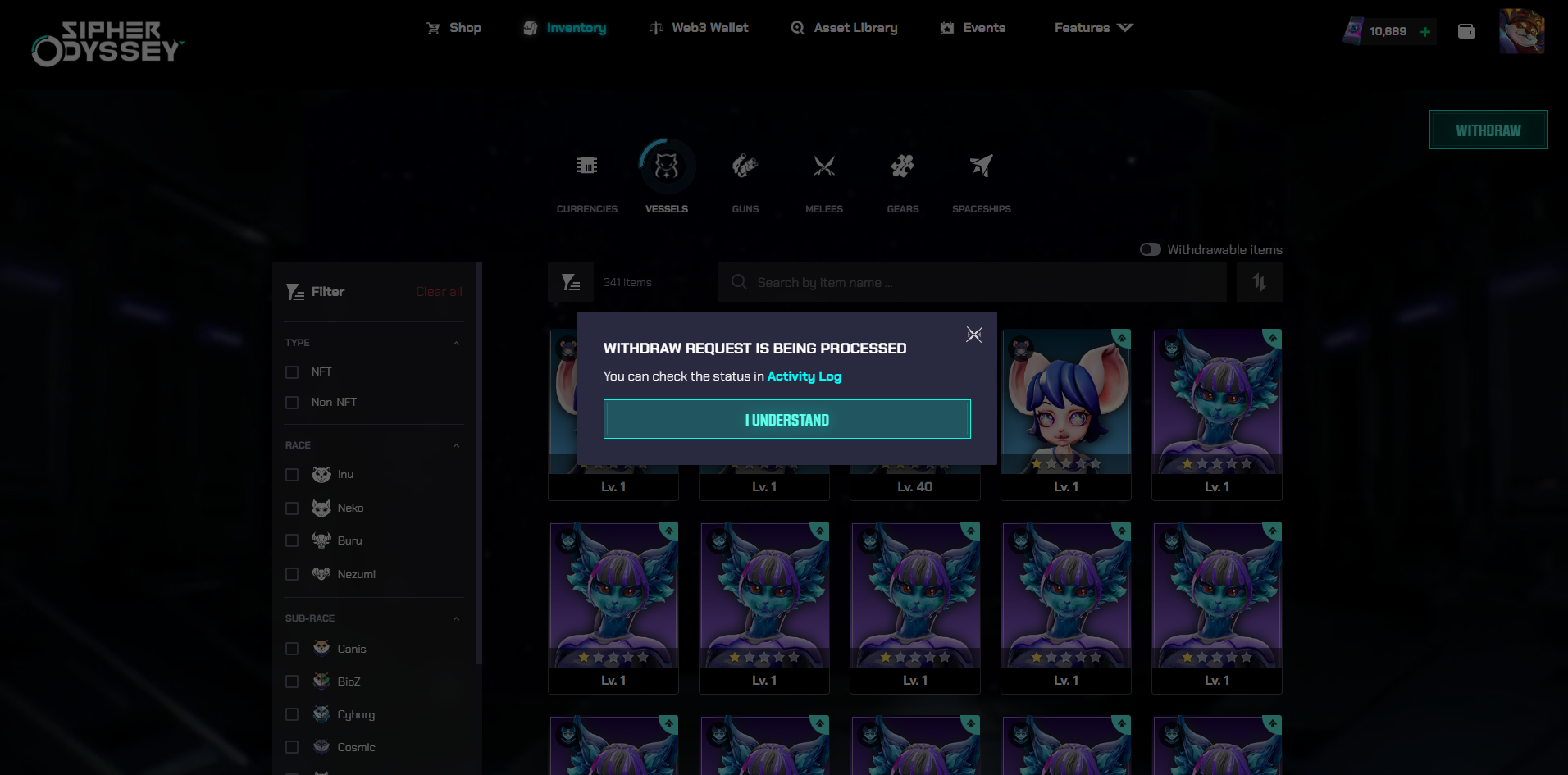Go to the Inventory page
The image size is (1568, 775).
(x=564, y=28)
